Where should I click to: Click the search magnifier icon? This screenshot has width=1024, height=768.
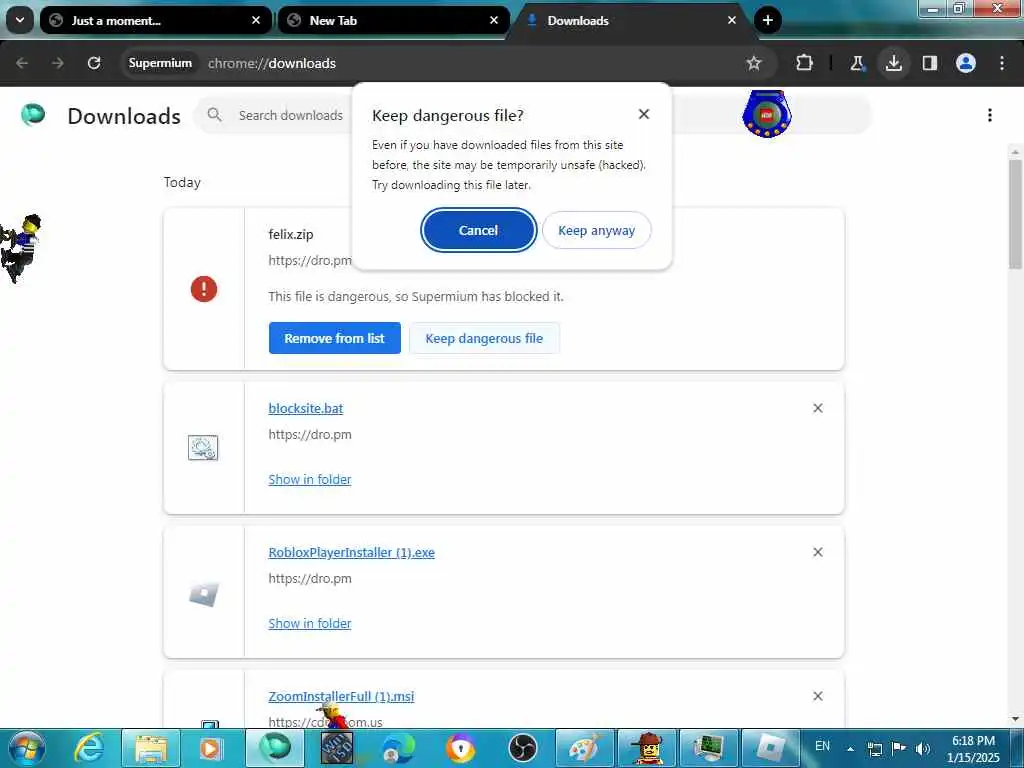(214, 115)
